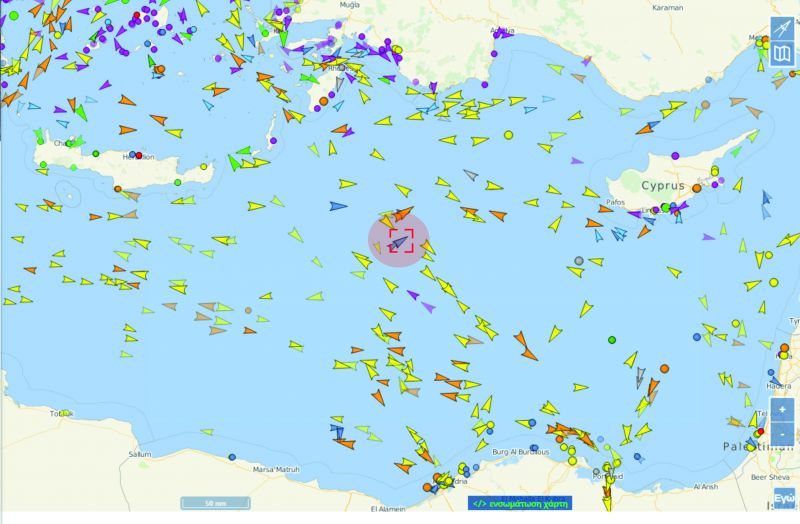Viewport: 800px width, 524px height.
Task: Select the vessel inside the red target brackets
Action: click(x=400, y=240)
